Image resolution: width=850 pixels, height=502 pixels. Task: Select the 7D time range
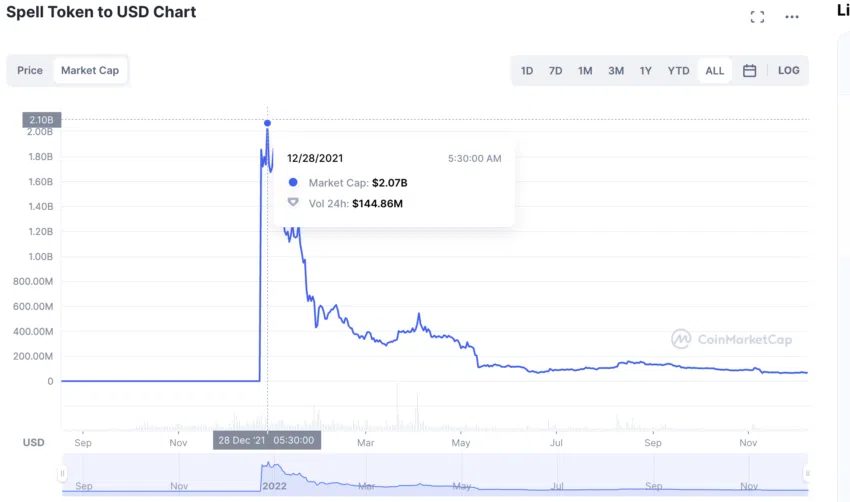coord(555,70)
